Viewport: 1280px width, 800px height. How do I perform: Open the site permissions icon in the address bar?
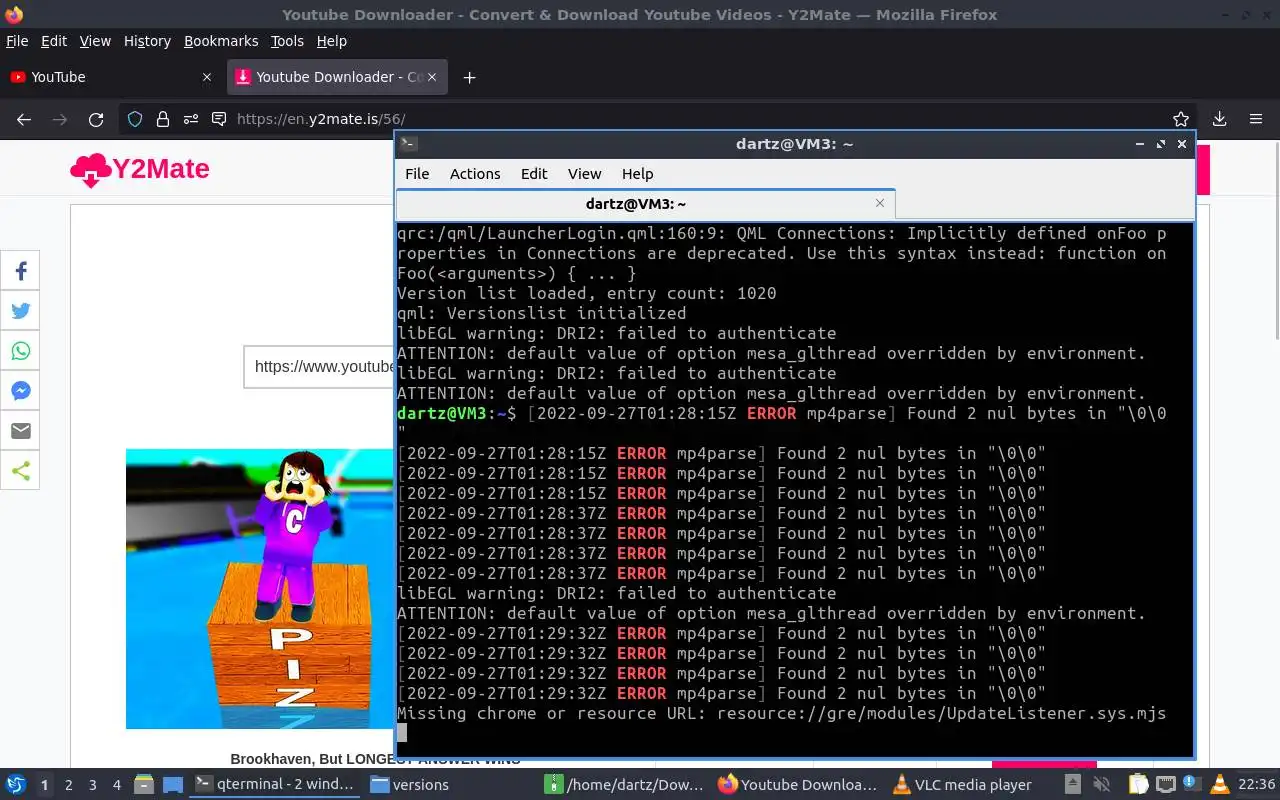click(x=191, y=119)
